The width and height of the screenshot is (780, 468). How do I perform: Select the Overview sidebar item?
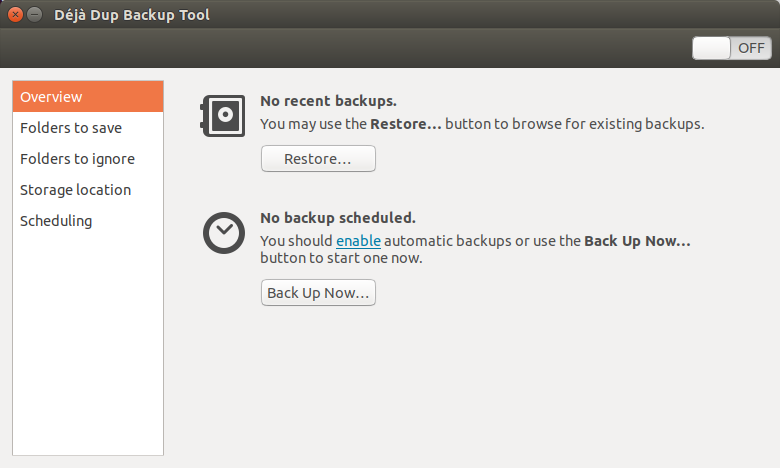point(88,97)
